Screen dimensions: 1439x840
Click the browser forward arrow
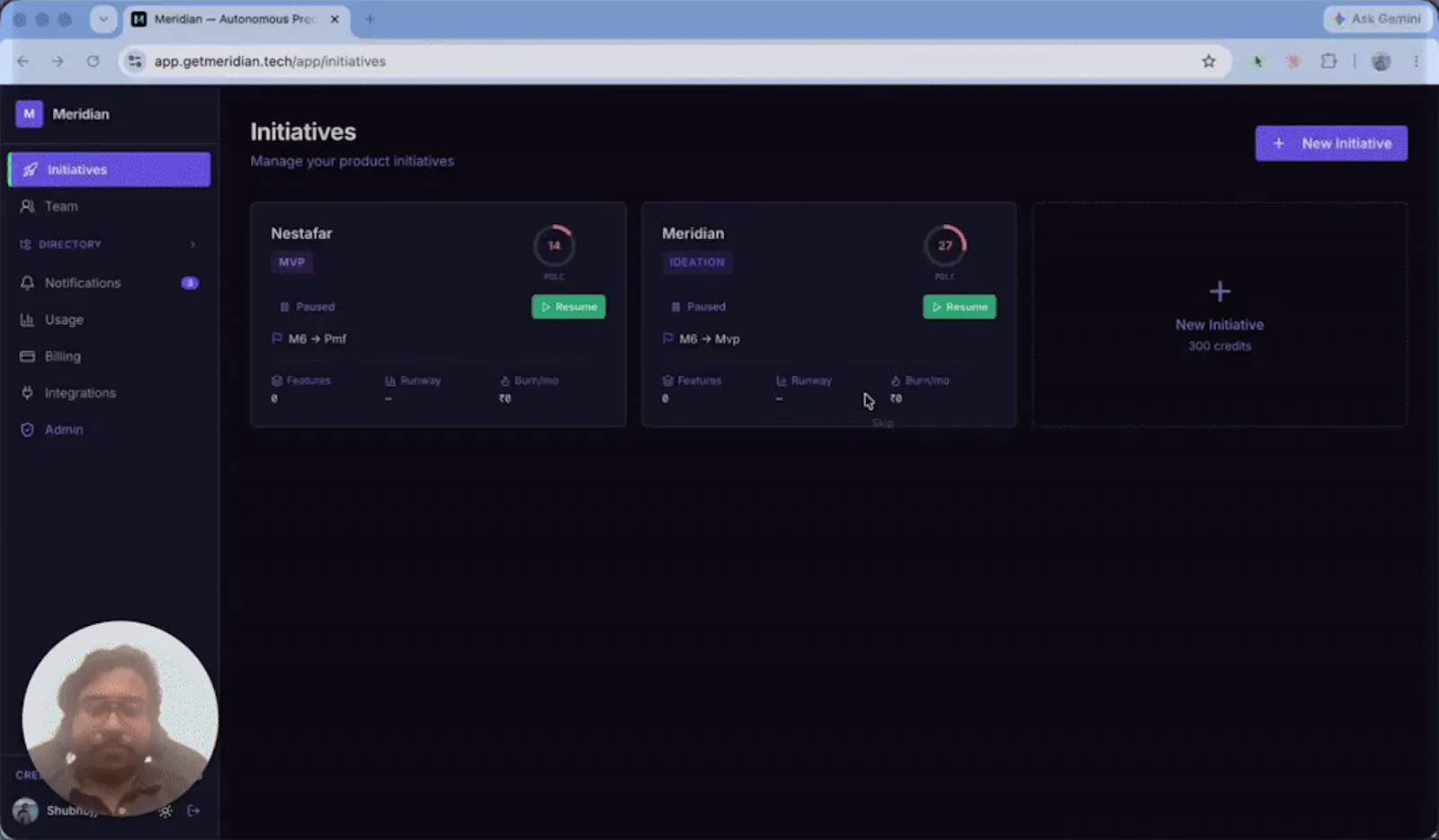pyautogui.click(x=58, y=61)
